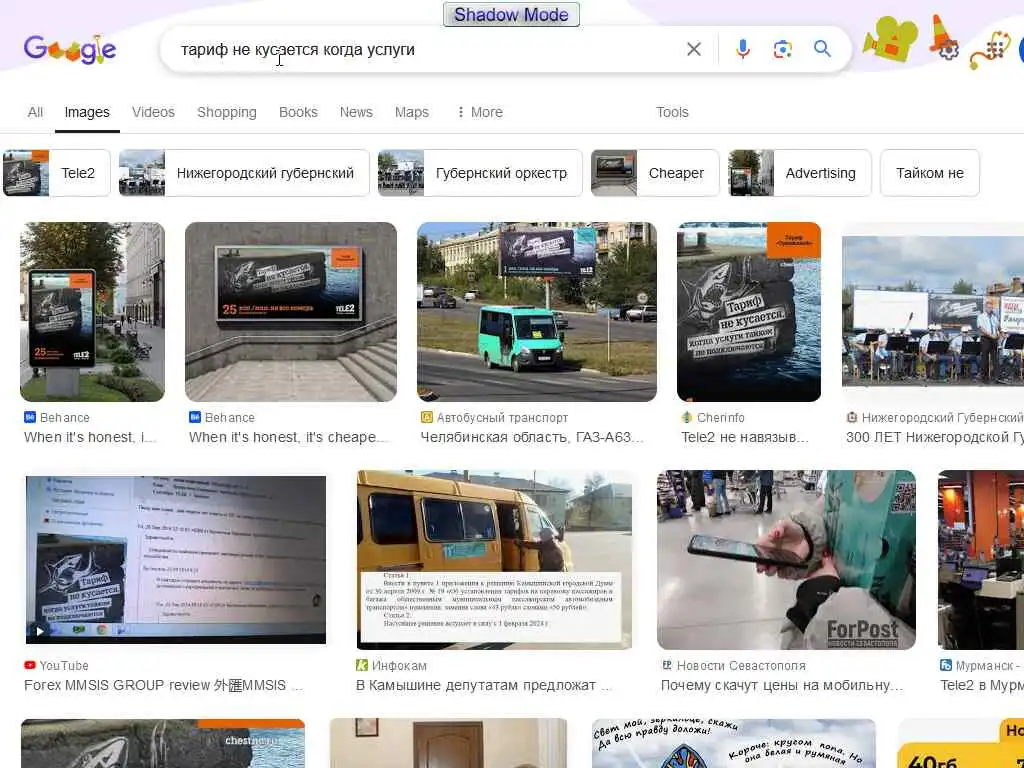Click the Мурманск source favicon
This screenshot has height=768, width=1024.
946,665
